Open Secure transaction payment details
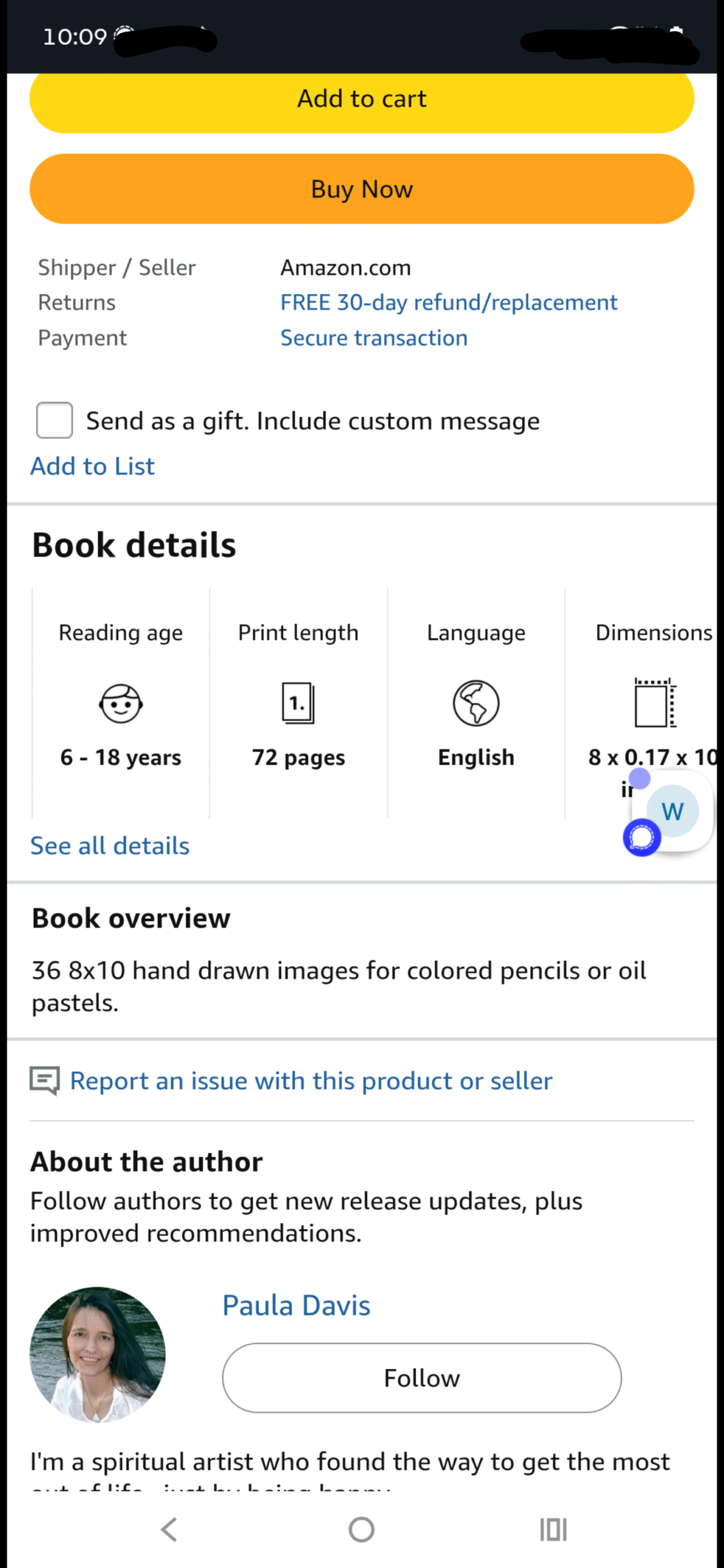724x1568 pixels. (374, 338)
